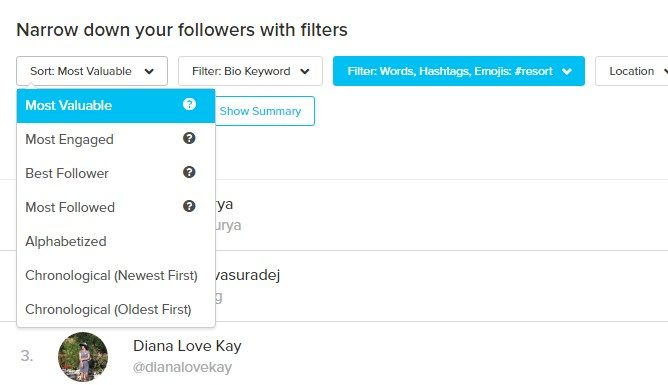Image resolution: width=668 pixels, height=385 pixels.
Task: Click chevron on Bio Keyword filter
Action: click(x=305, y=72)
